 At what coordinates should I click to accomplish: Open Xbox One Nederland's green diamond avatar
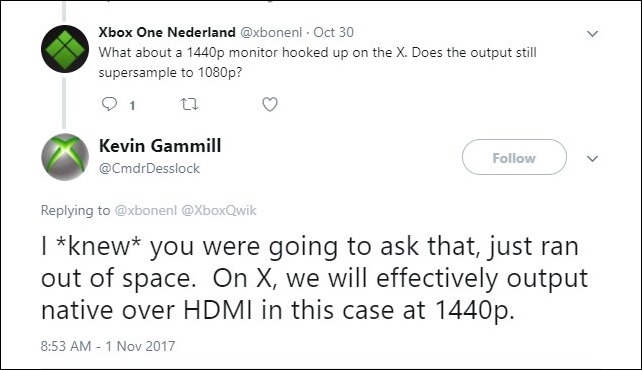pos(65,49)
